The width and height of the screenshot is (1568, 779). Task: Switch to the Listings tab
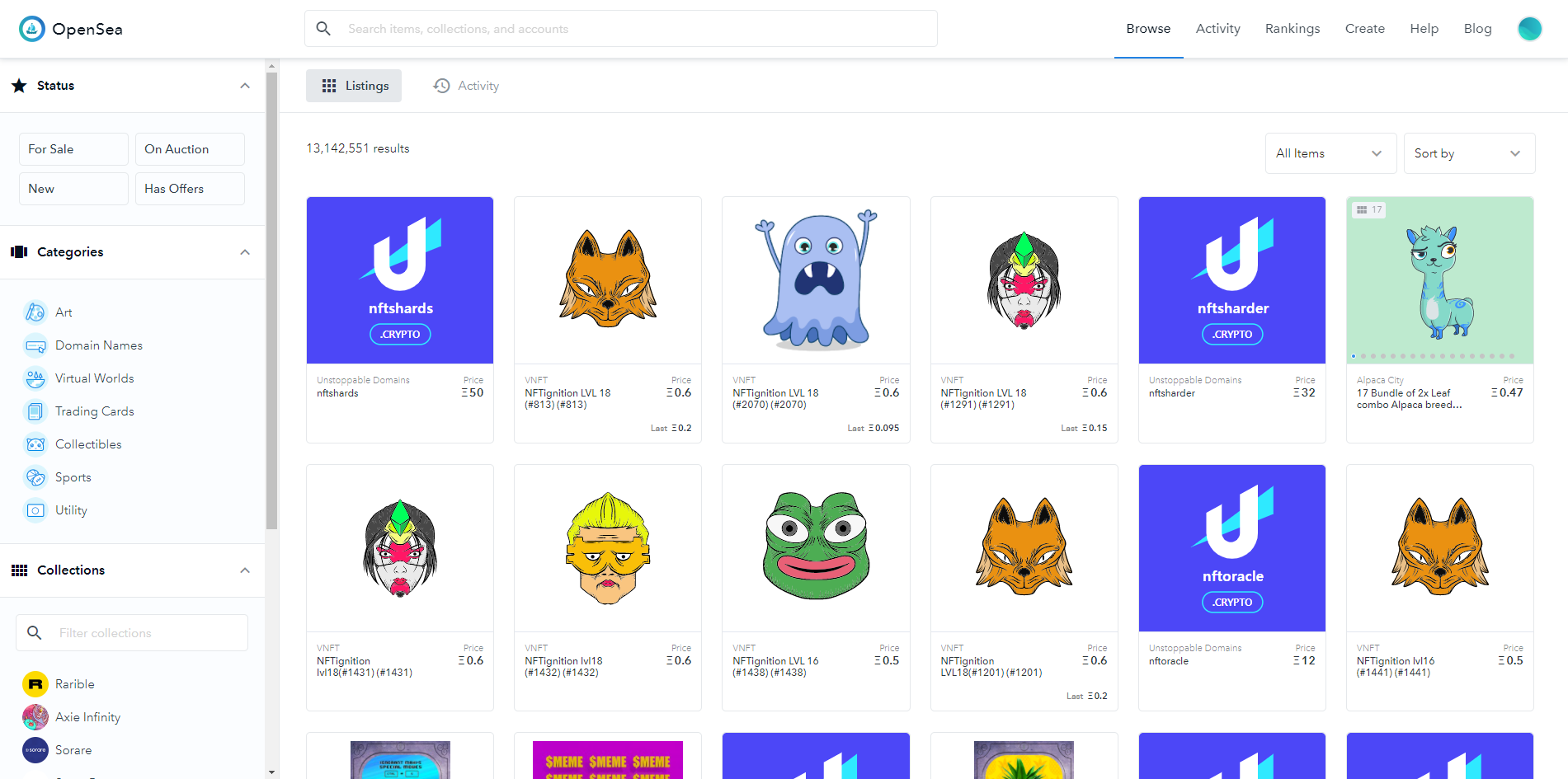point(354,86)
